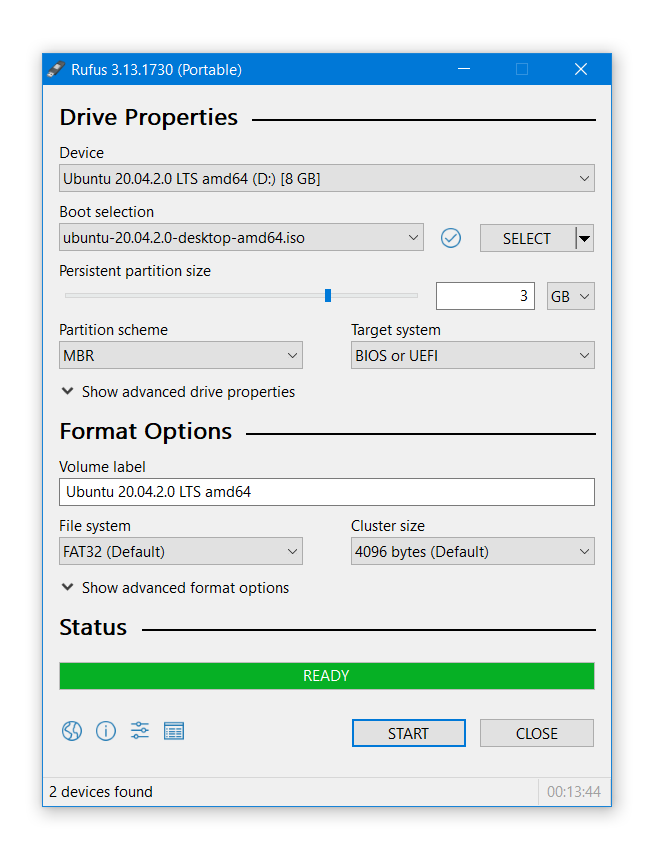Click the persistent partition size slider handle
The image size is (660, 852).
coord(328,296)
